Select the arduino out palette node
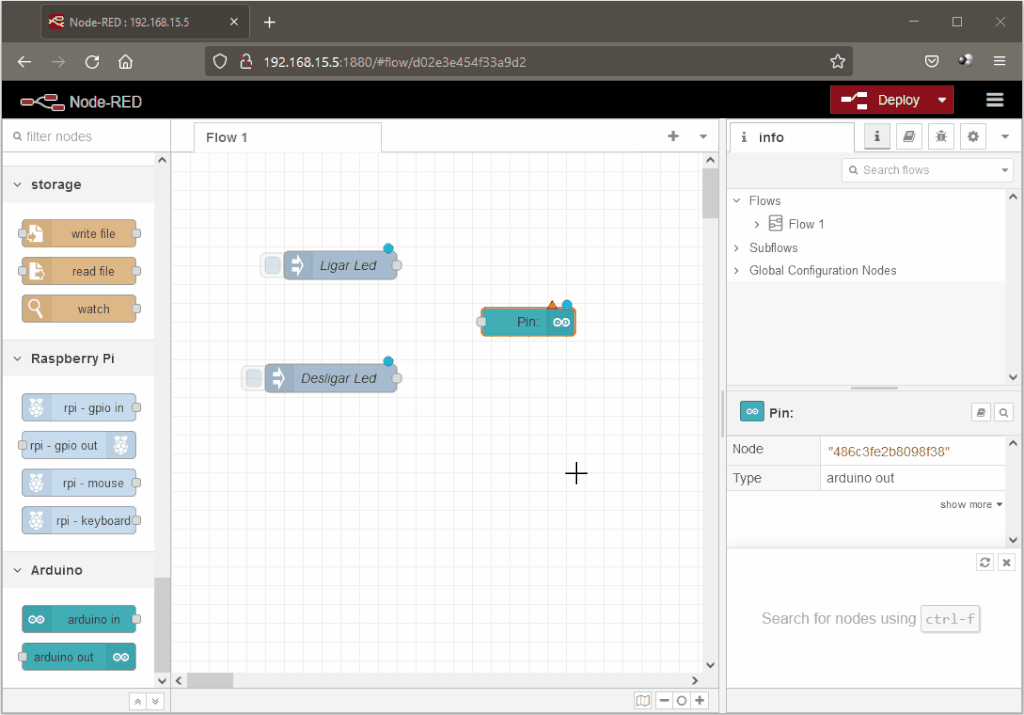This screenshot has width=1024, height=715. (x=79, y=657)
